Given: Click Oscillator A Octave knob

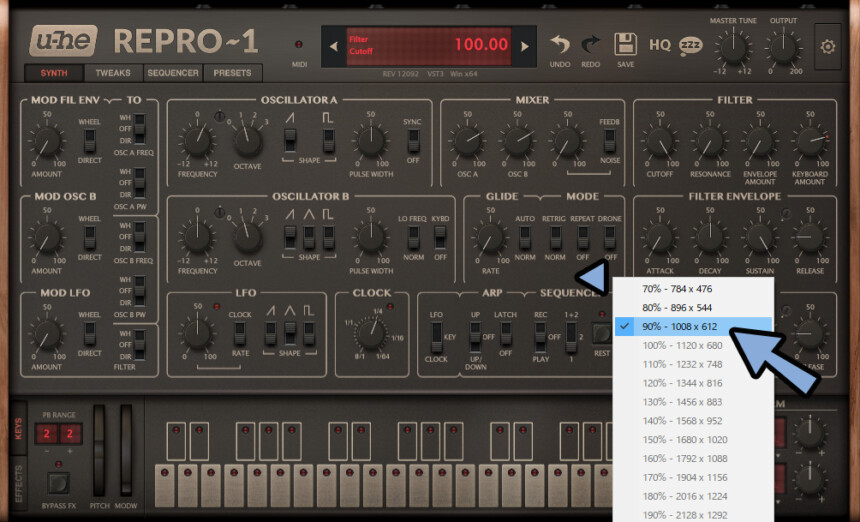Looking at the screenshot, I should coord(247,141).
